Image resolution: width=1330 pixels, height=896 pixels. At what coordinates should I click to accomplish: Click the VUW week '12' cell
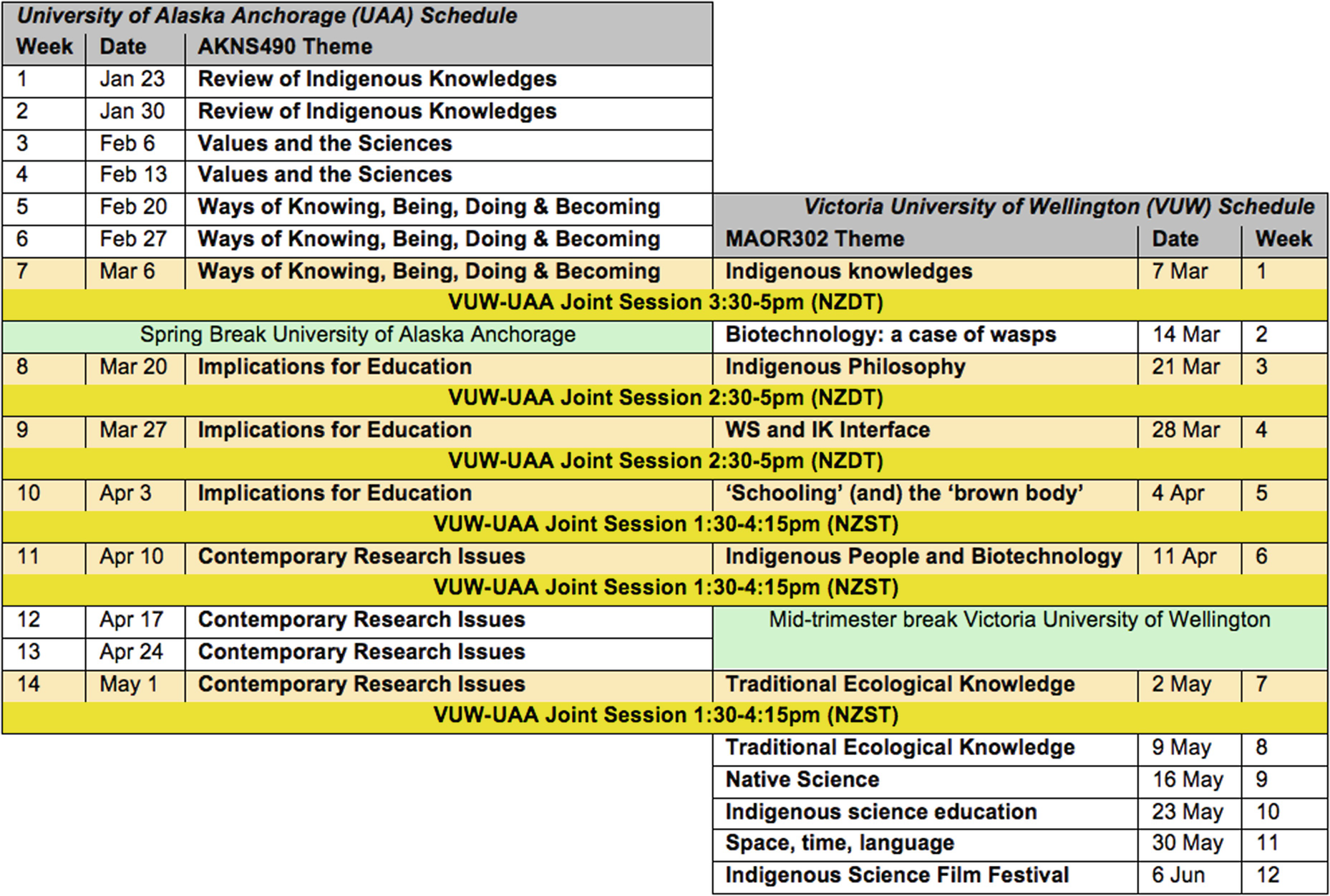pos(1284,877)
